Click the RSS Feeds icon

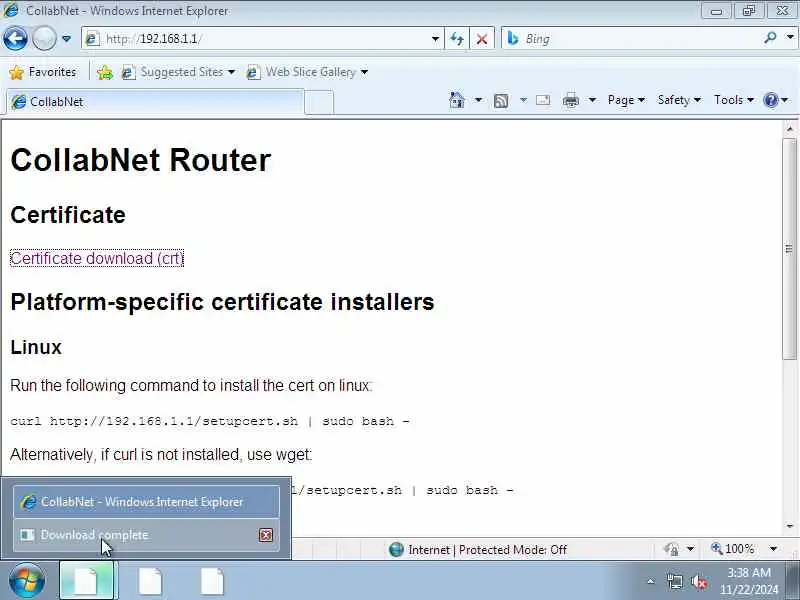(501, 101)
